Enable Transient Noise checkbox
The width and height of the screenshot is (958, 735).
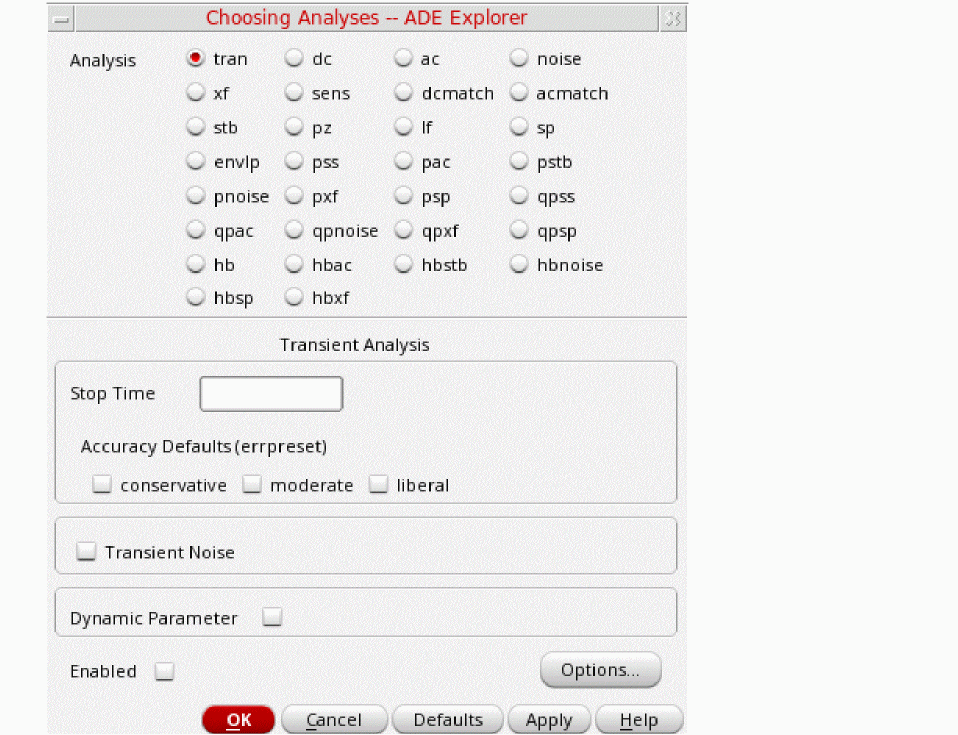click(x=87, y=552)
